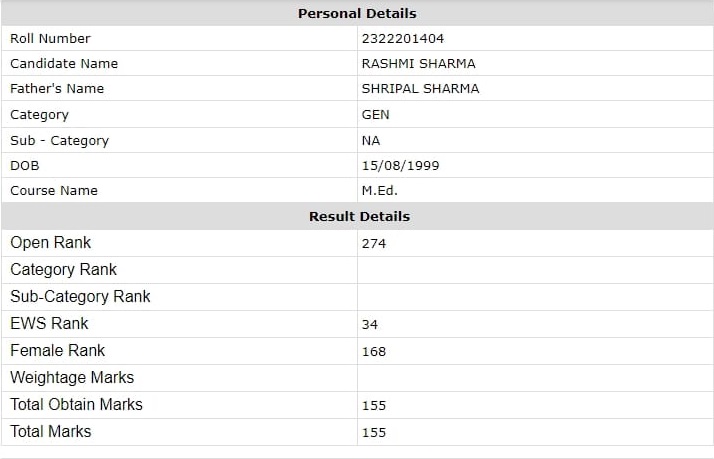Click the Course Name label
714x459 pixels.
[x=54, y=191]
